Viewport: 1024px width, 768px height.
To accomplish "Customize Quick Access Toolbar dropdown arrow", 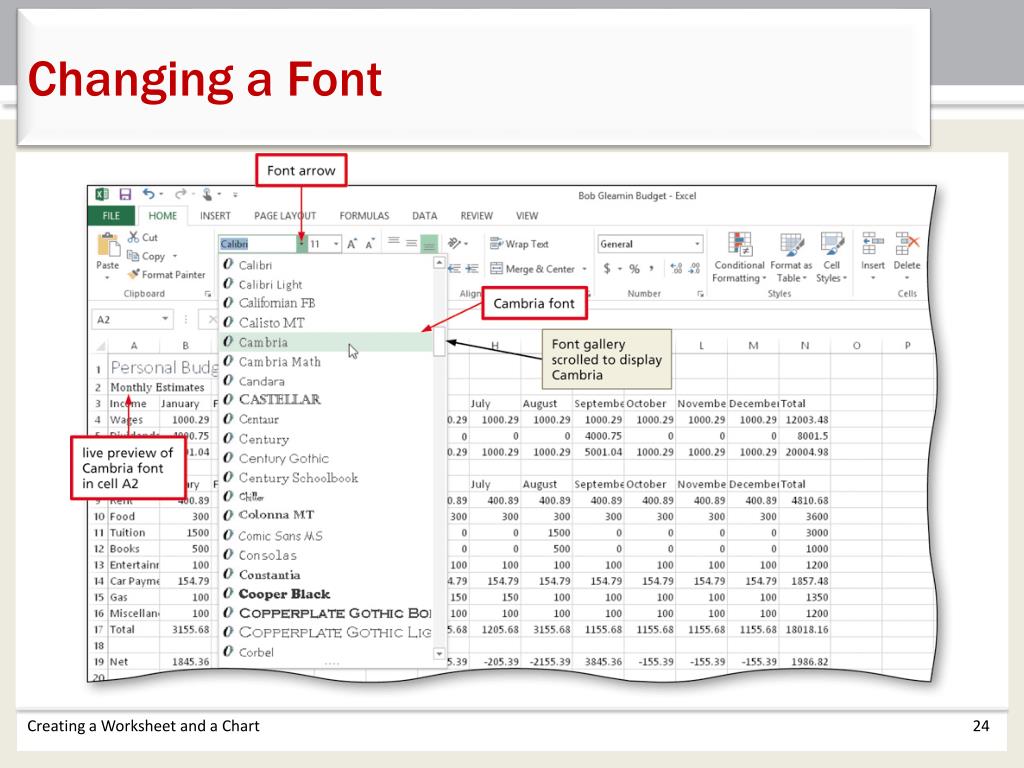I will point(235,195).
